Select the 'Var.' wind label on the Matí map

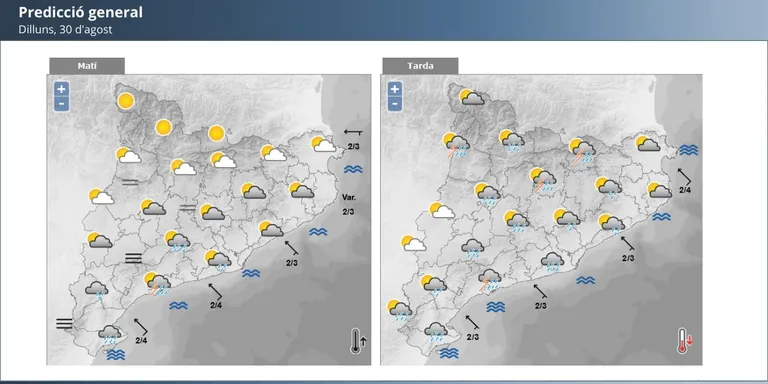[349, 197]
